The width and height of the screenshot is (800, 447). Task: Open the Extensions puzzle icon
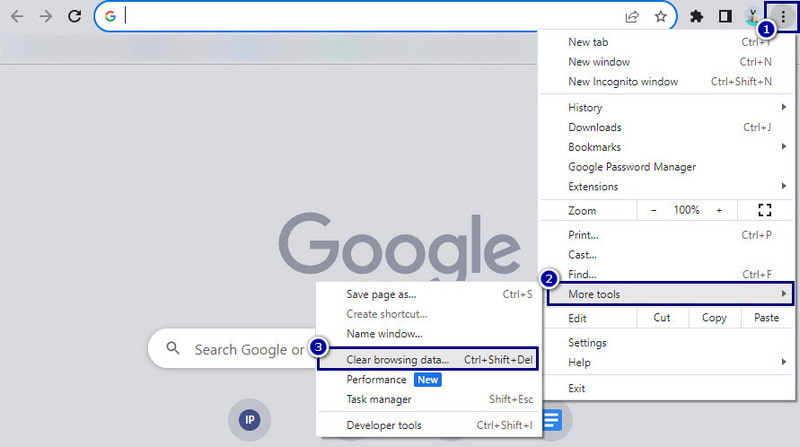click(x=698, y=16)
